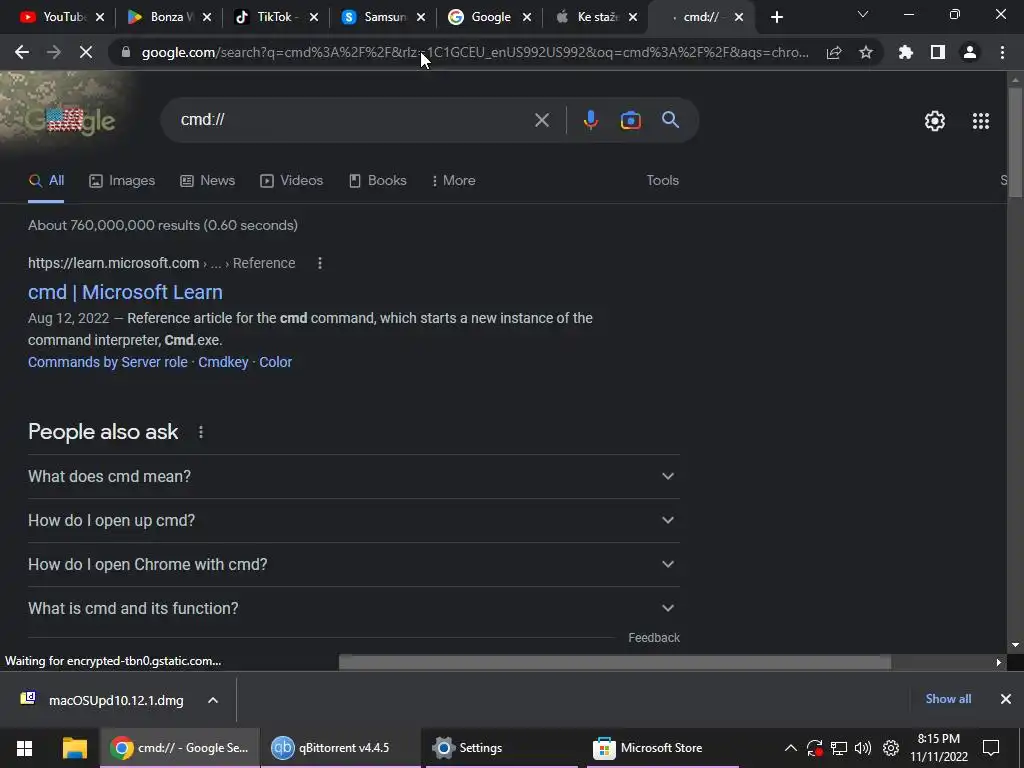Share this page via address bar icon

pos(834,52)
